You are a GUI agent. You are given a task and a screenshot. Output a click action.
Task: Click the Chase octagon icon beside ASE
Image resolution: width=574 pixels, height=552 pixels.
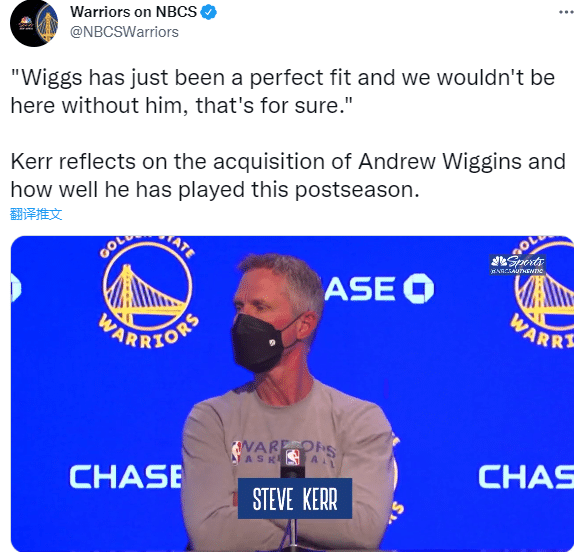pyautogui.click(x=418, y=288)
